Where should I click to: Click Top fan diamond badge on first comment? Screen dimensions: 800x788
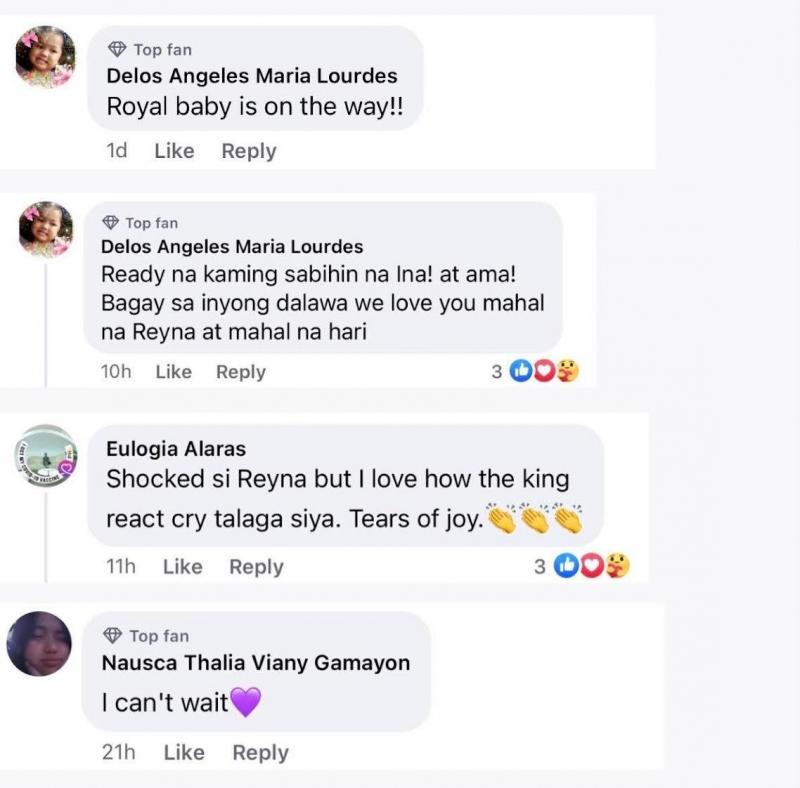[118, 50]
